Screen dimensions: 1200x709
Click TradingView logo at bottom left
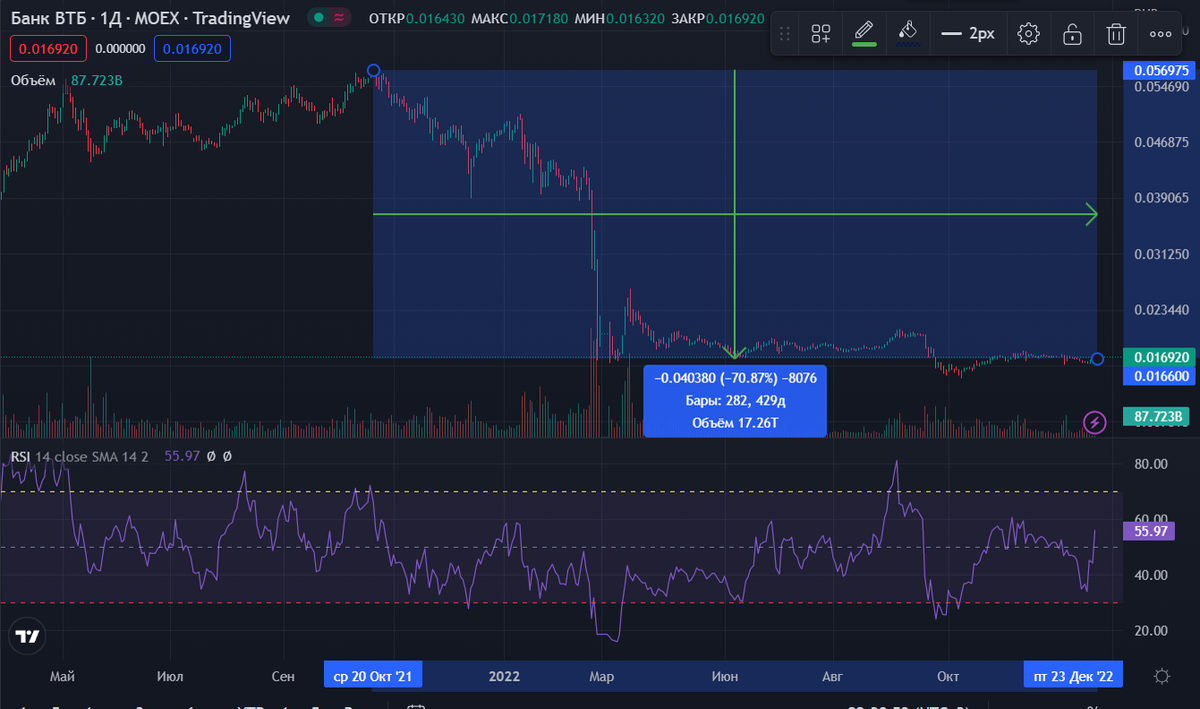(28, 636)
